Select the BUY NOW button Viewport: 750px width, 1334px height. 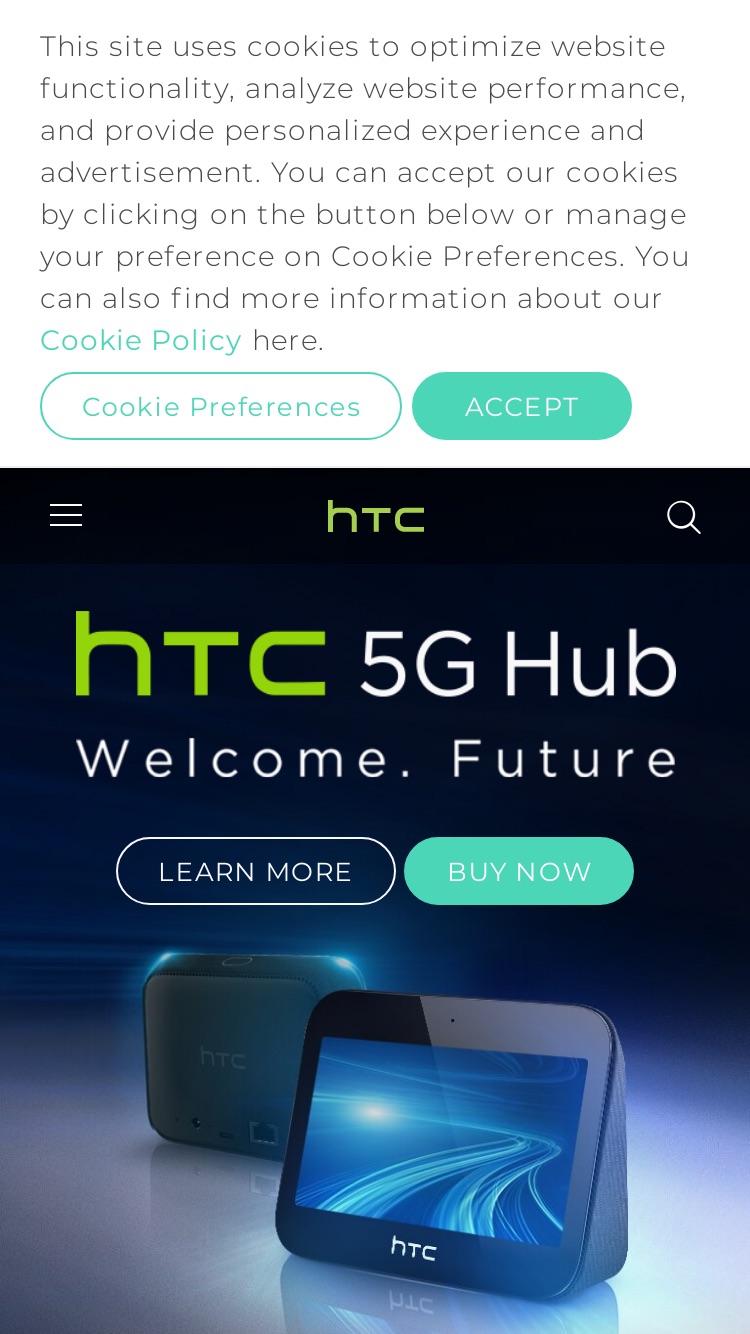click(519, 871)
